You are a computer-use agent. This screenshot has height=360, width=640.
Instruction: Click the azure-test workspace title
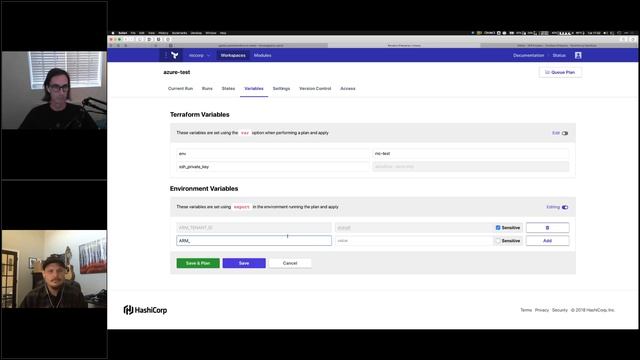click(x=177, y=72)
